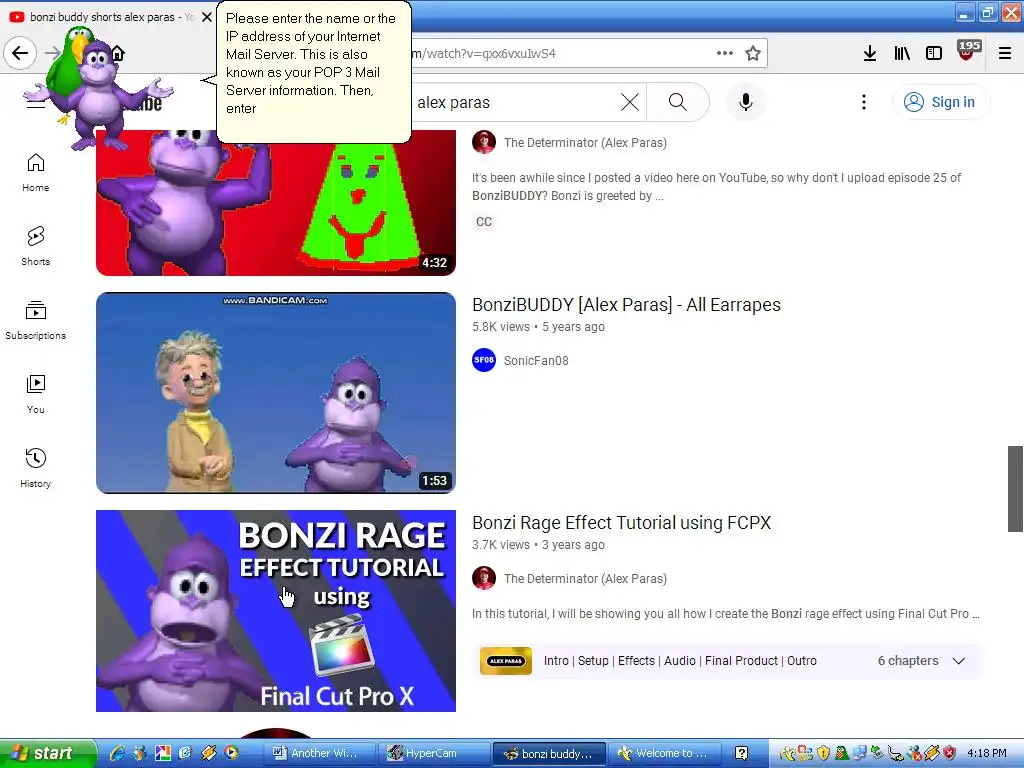Open Subscriptions in the YouTube sidebar
The width and height of the screenshot is (1024, 768).
click(x=35, y=320)
